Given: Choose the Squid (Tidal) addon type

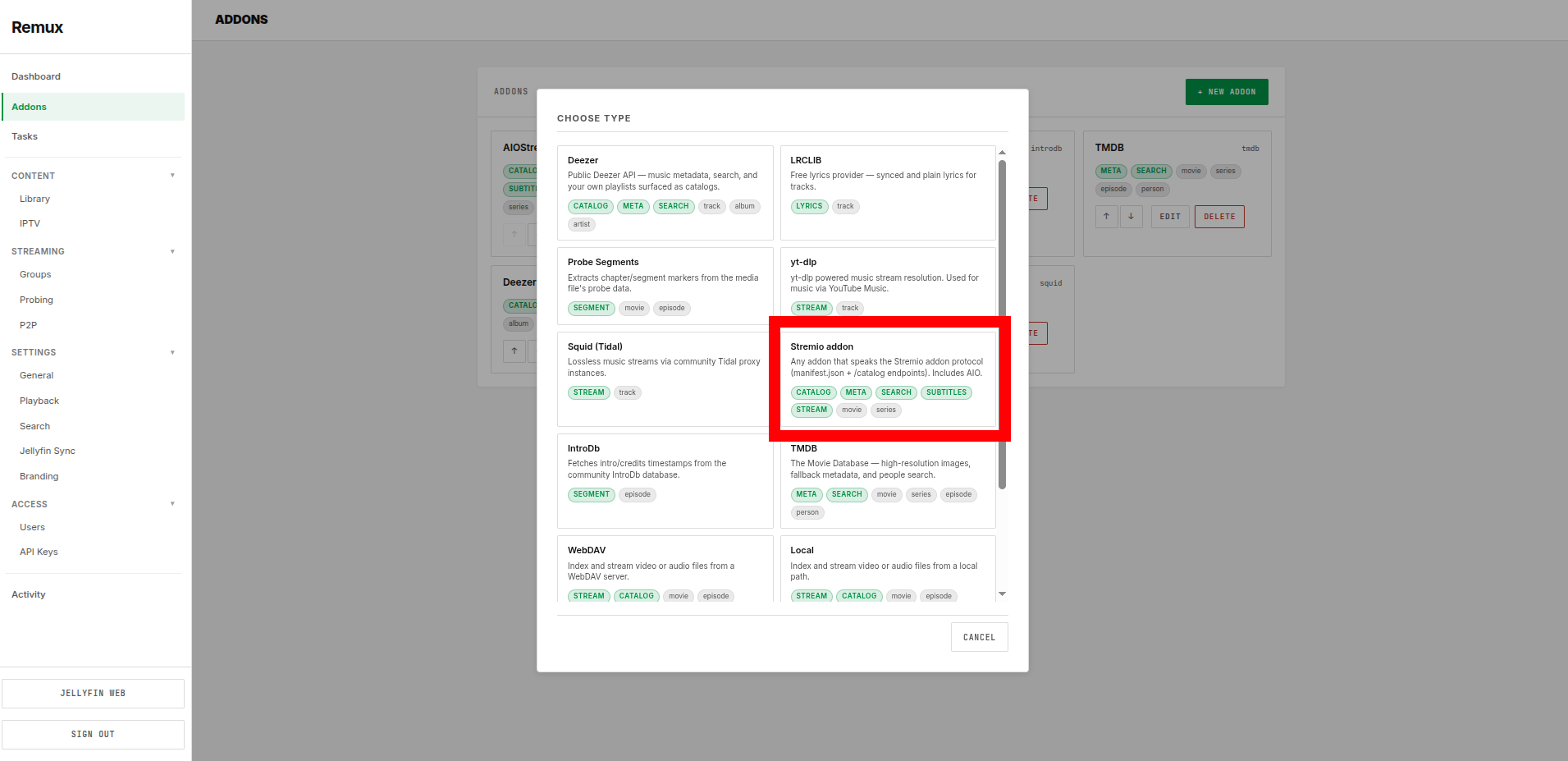Looking at the screenshot, I should [x=665, y=379].
